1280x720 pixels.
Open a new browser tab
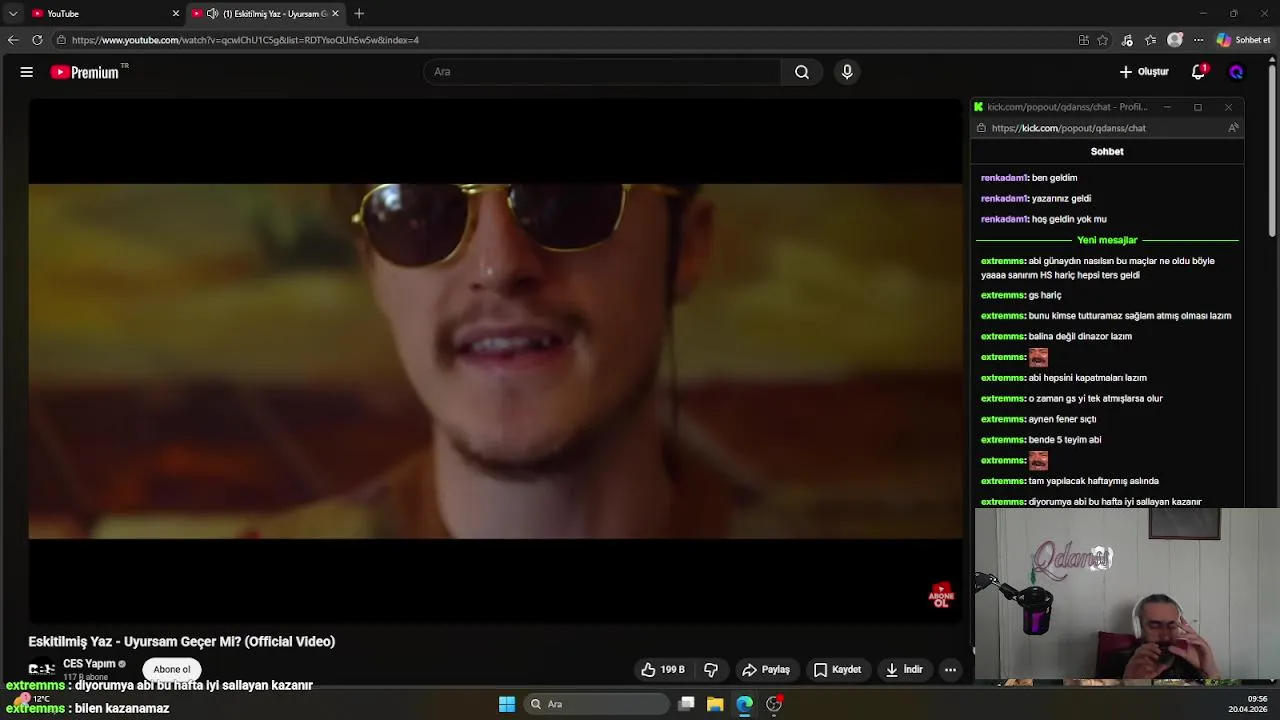click(x=359, y=13)
